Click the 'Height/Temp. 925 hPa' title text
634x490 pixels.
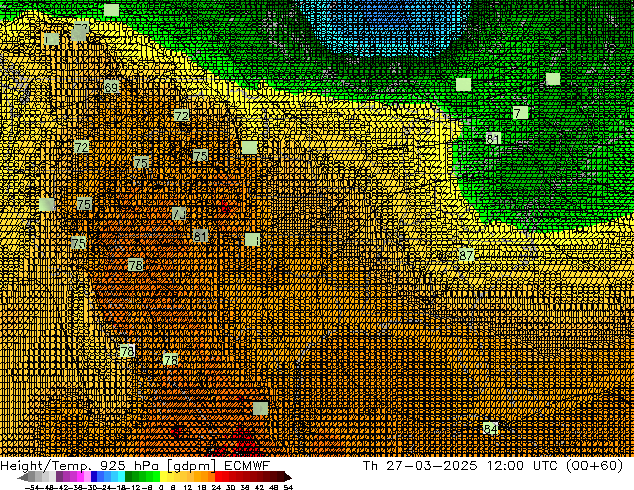(80, 466)
